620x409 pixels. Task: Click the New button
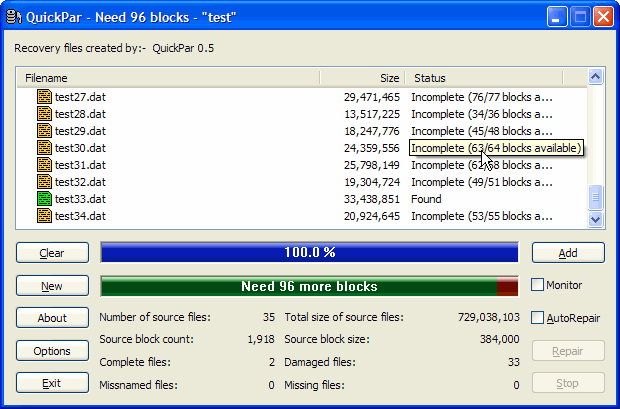pyautogui.click(x=52, y=286)
